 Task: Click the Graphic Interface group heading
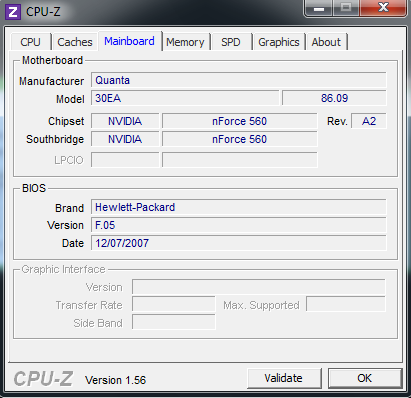[63, 269]
